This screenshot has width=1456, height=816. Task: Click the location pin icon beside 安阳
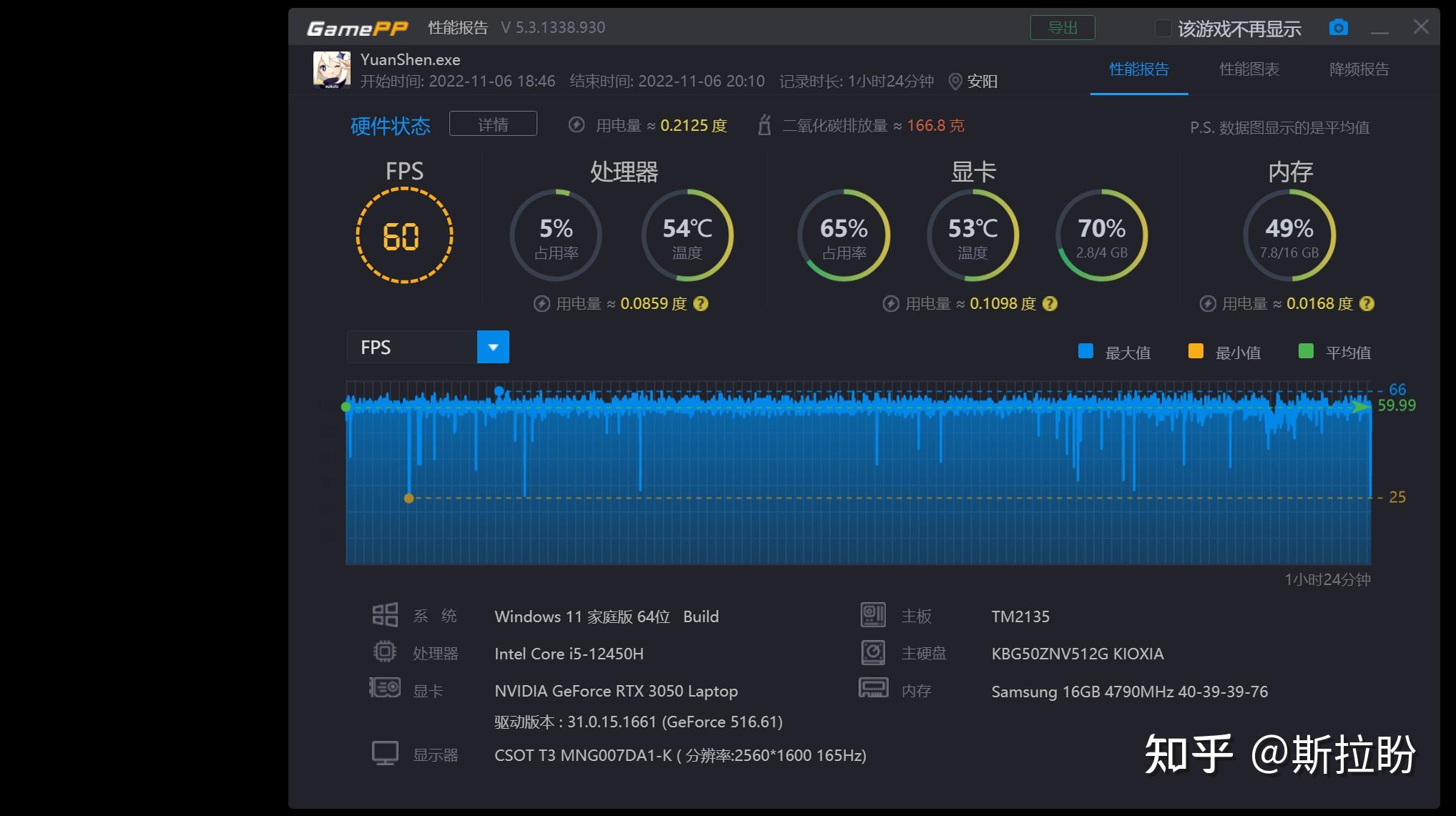[x=955, y=82]
